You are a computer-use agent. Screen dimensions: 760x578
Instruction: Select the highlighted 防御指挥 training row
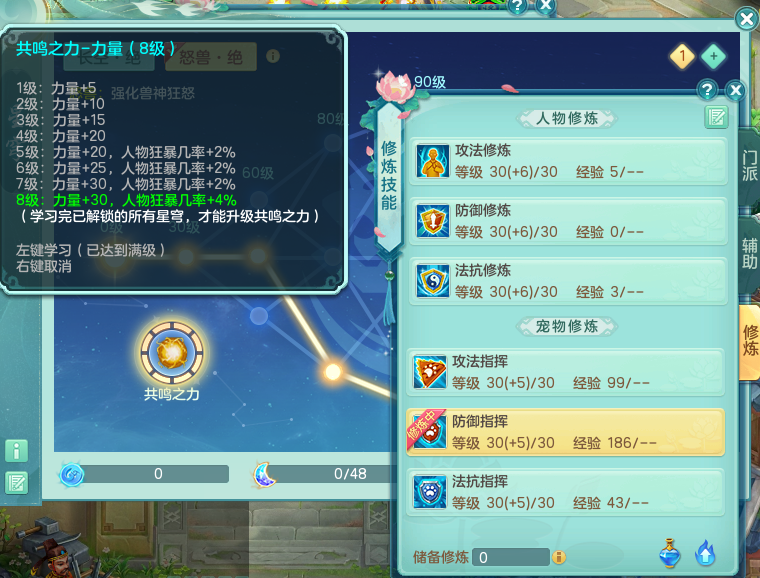click(x=565, y=432)
